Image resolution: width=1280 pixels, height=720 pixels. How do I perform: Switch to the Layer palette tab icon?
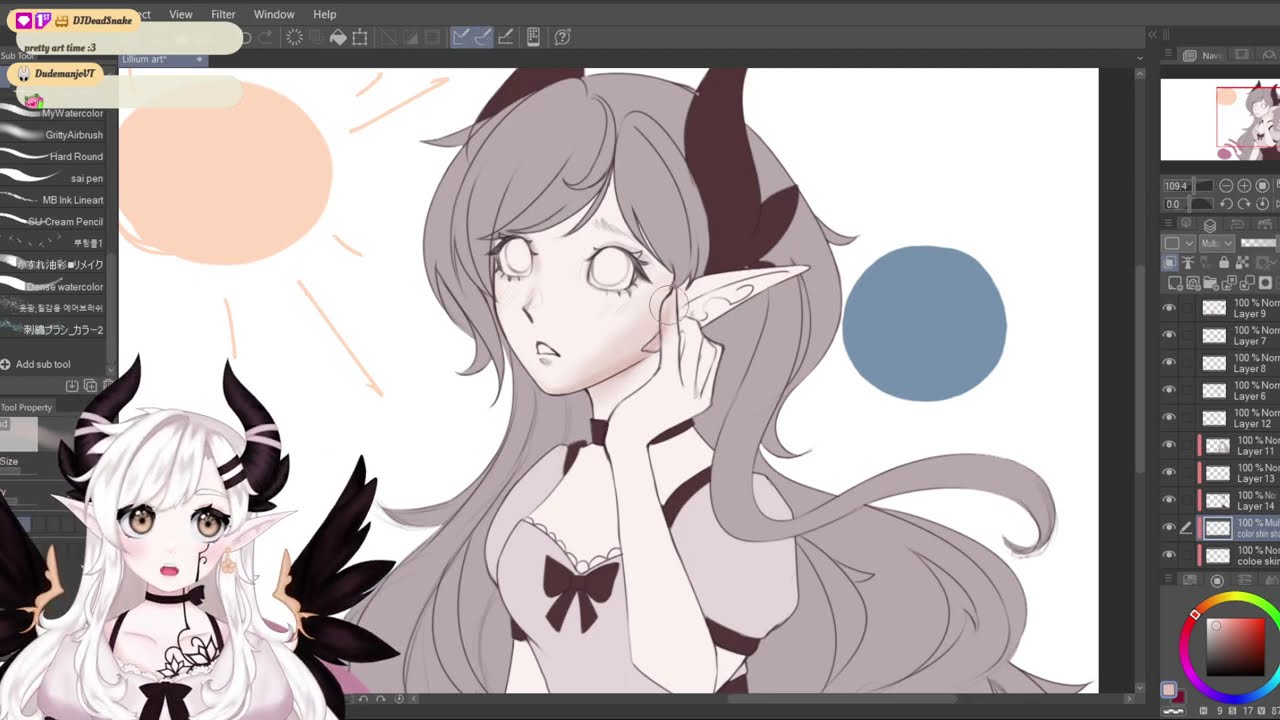coord(1210,224)
